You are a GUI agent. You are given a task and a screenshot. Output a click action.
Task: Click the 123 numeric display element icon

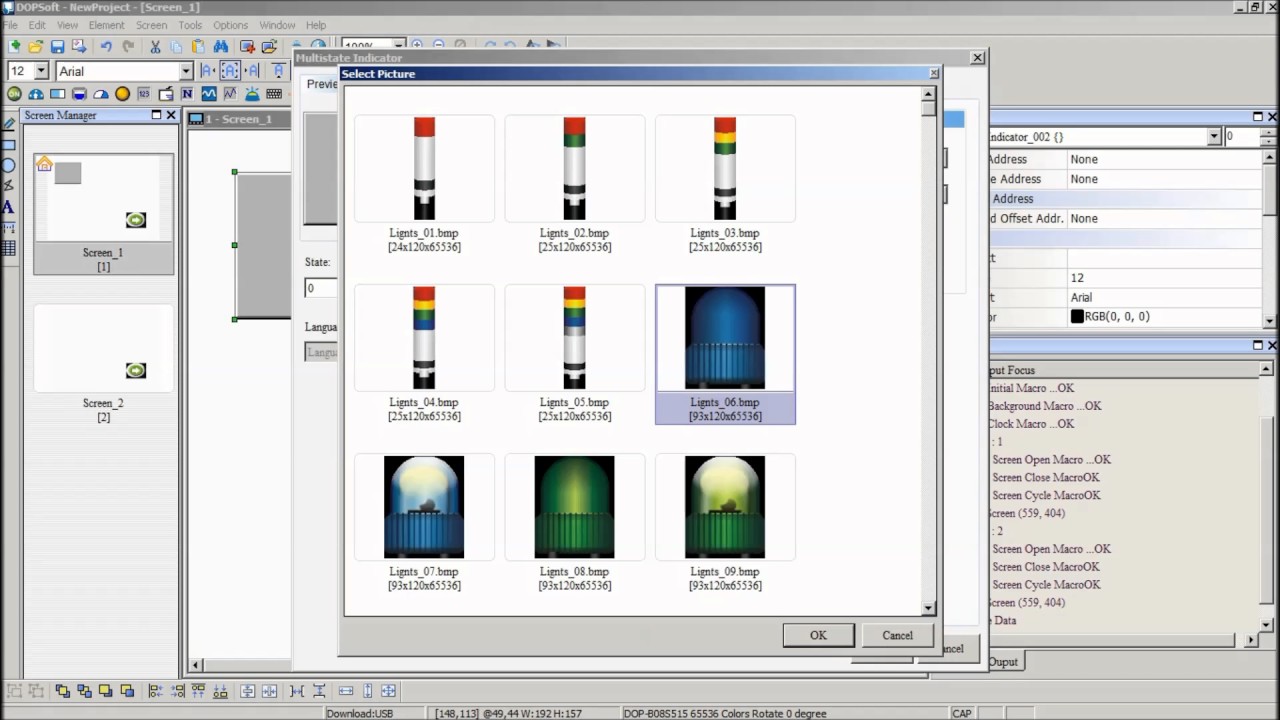point(144,94)
